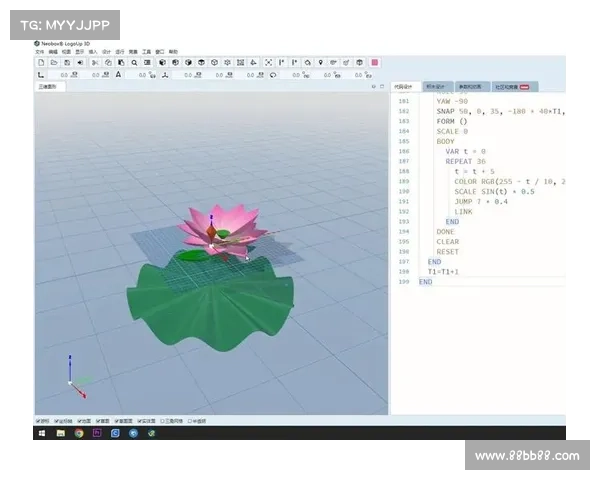Select the top-face cube view icon
Viewport: 600px width, 480px height.
click(201, 62)
